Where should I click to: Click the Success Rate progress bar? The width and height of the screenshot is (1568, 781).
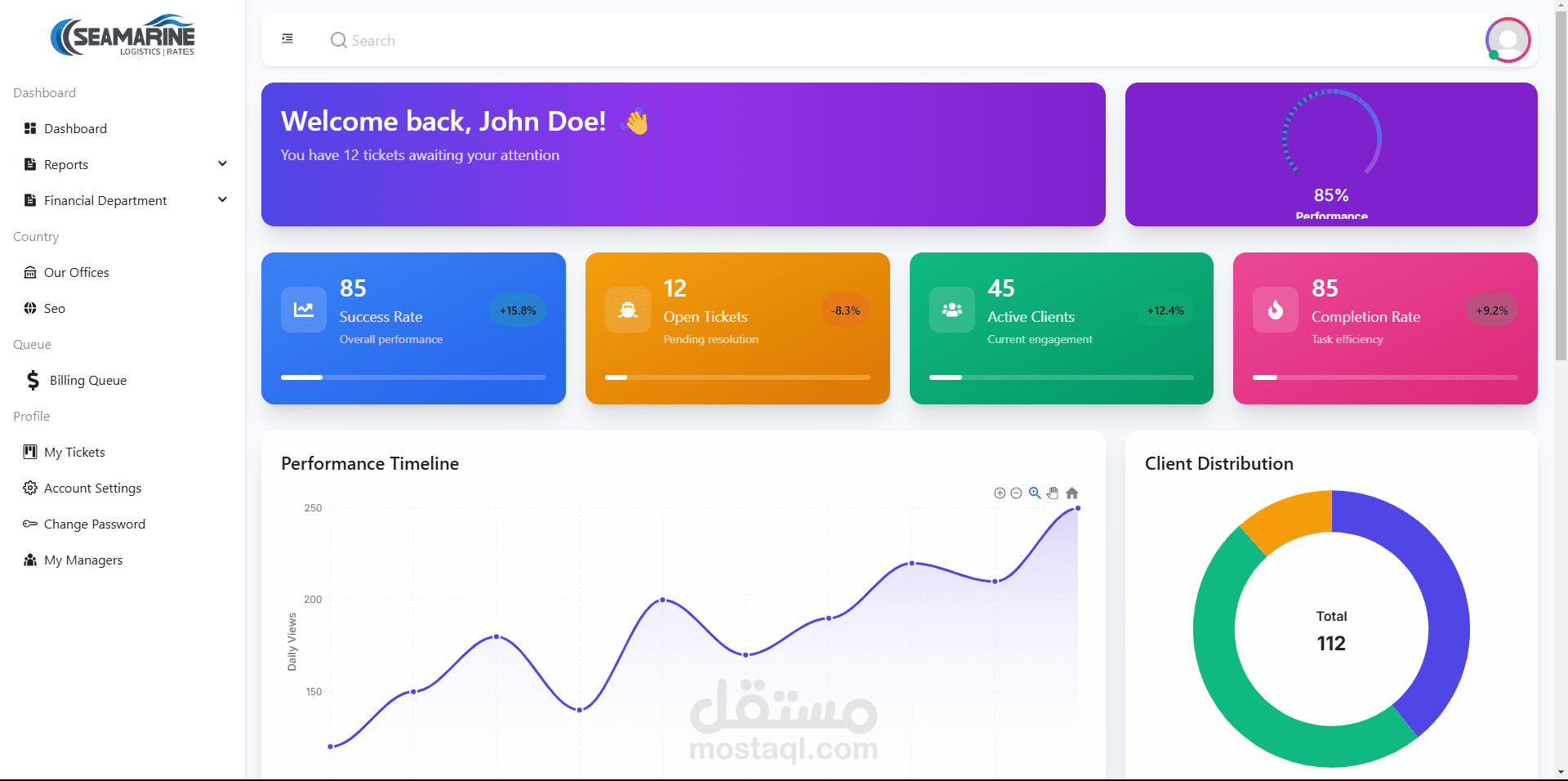pos(413,377)
